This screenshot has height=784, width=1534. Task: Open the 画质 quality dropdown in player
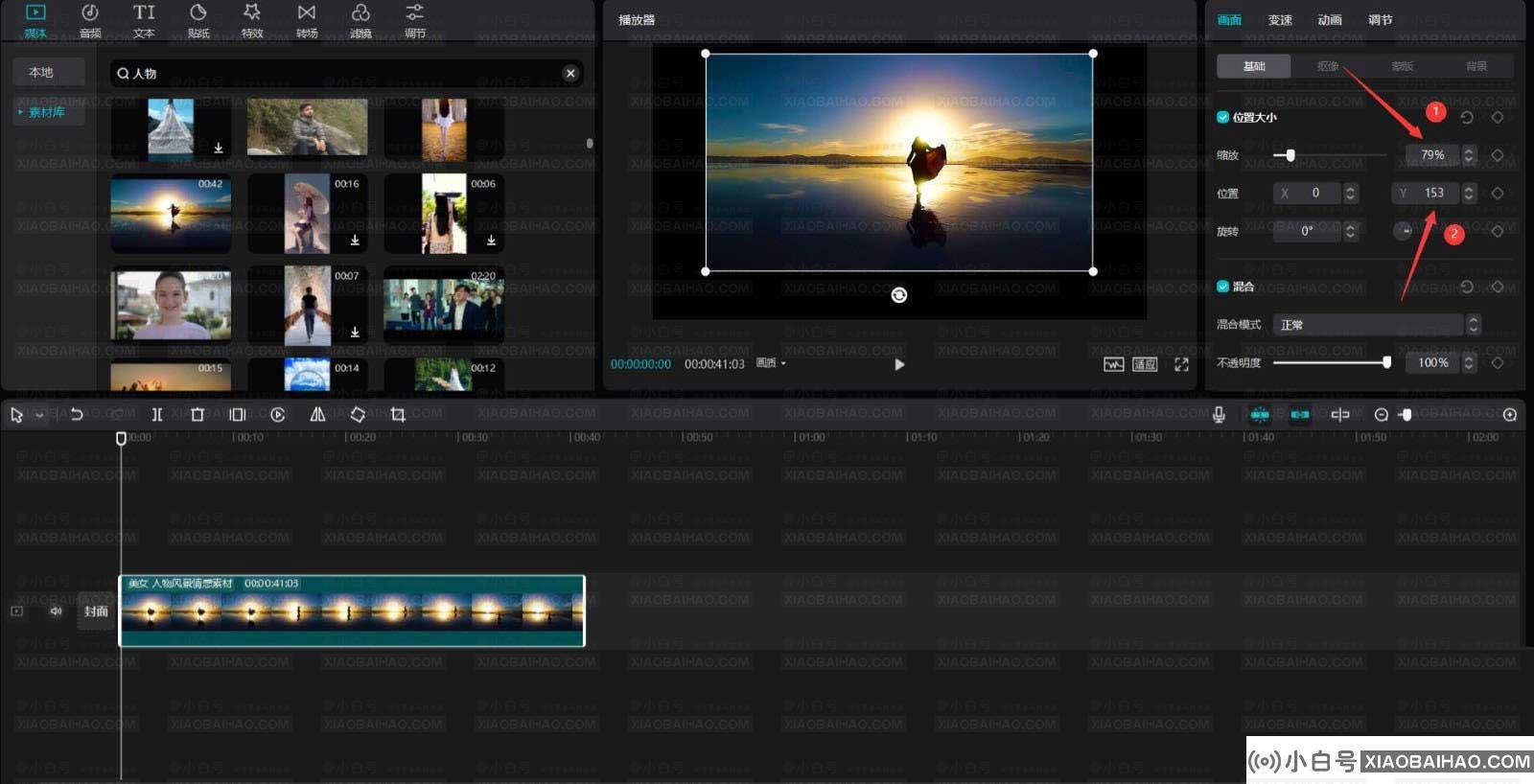[x=771, y=363]
